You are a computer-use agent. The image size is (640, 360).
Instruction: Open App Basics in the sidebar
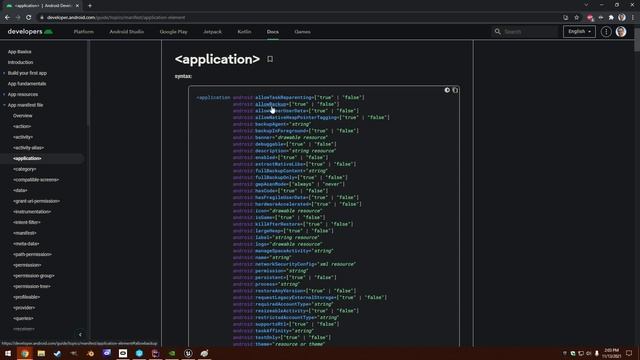tap(19, 52)
